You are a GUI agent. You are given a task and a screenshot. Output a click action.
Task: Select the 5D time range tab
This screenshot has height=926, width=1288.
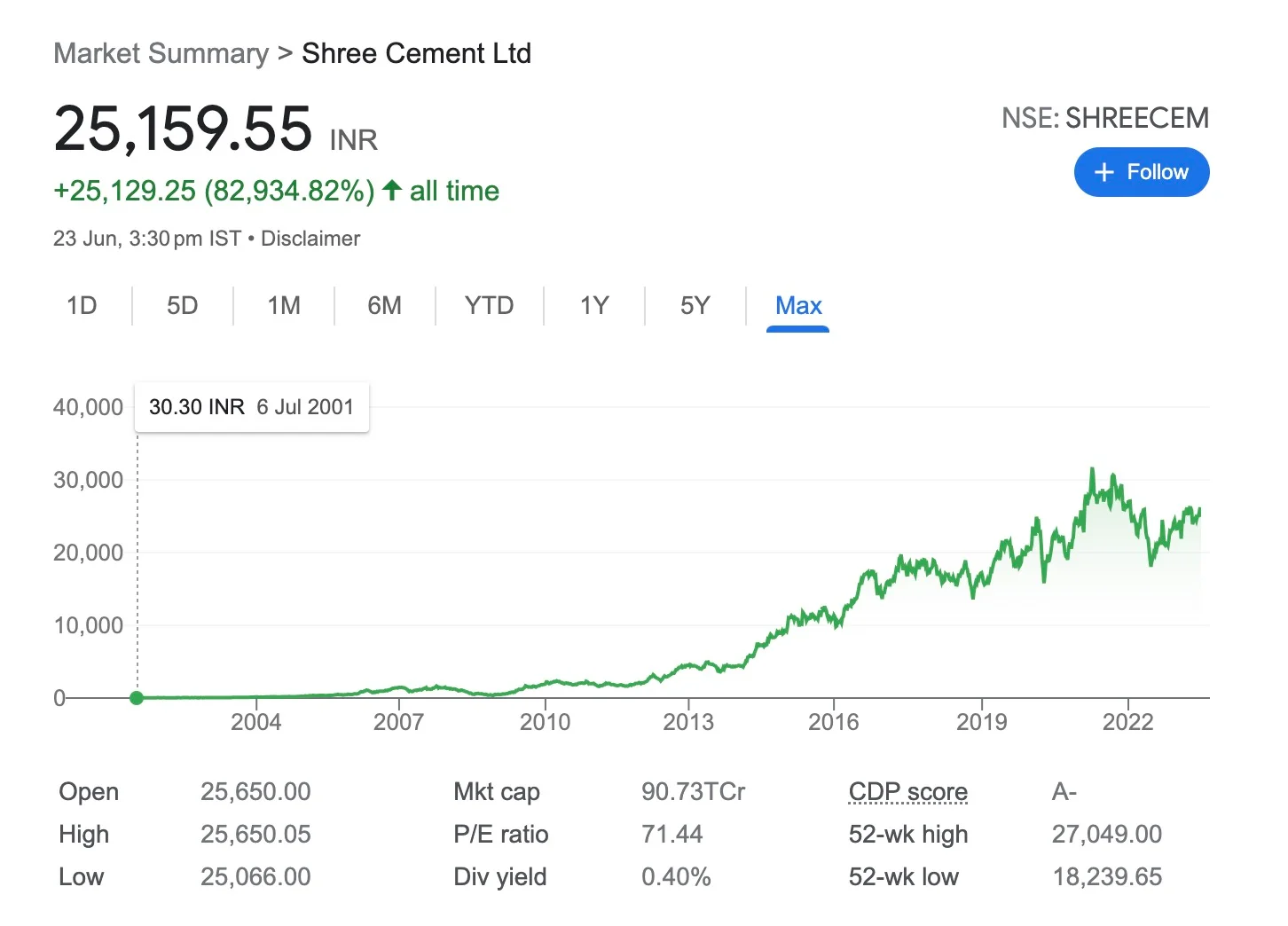coord(182,306)
